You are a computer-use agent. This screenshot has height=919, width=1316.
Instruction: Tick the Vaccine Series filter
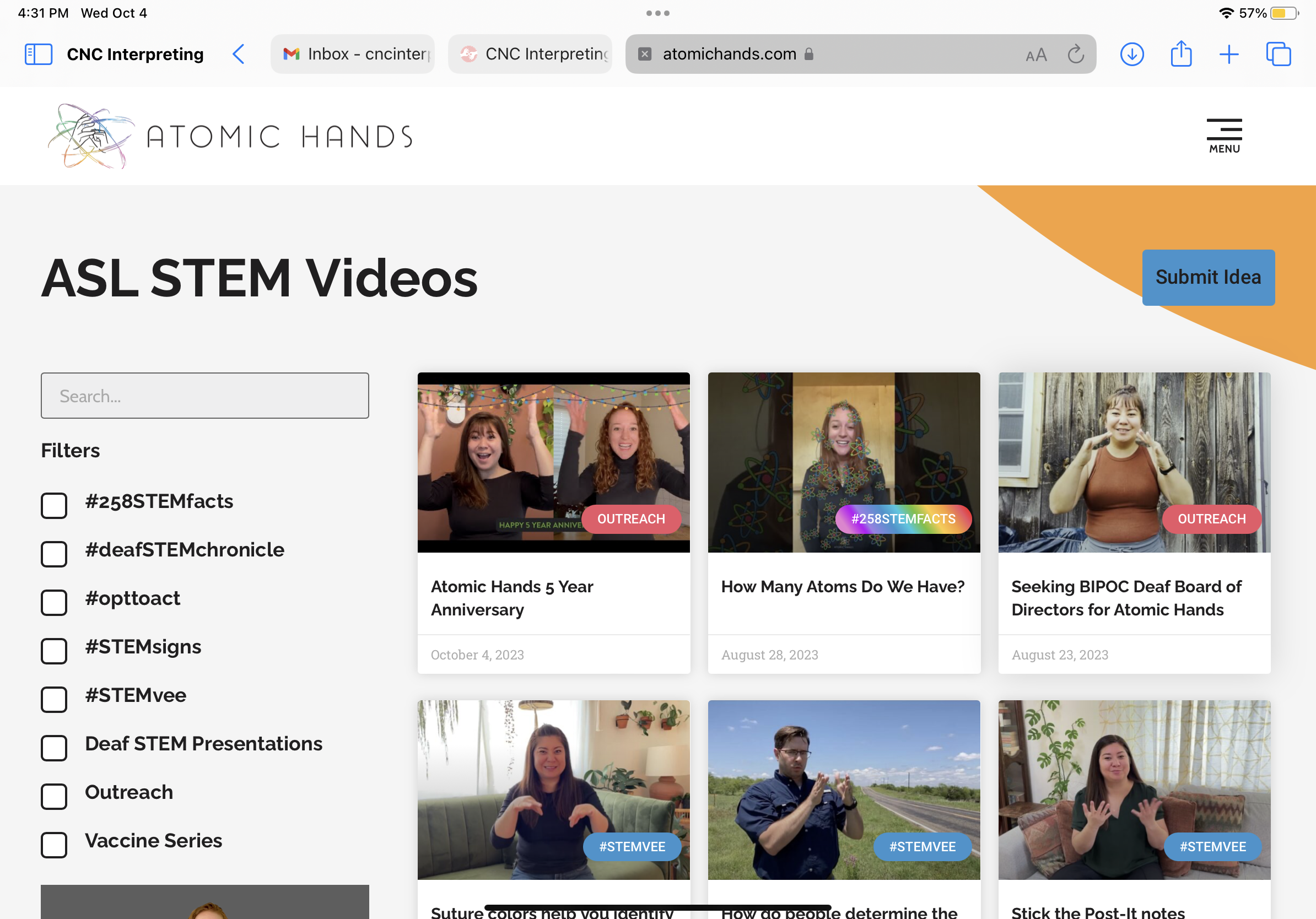point(54,845)
